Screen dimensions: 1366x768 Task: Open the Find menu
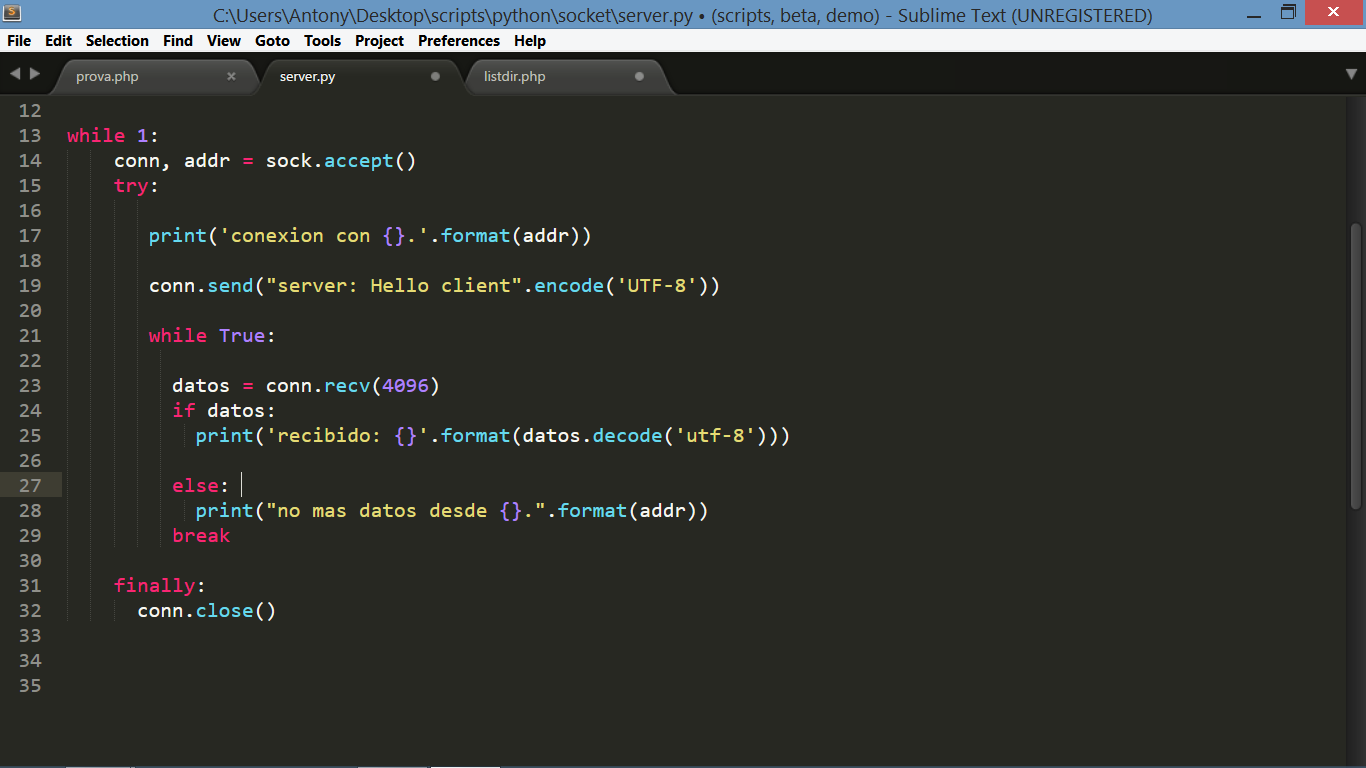(x=178, y=41)
